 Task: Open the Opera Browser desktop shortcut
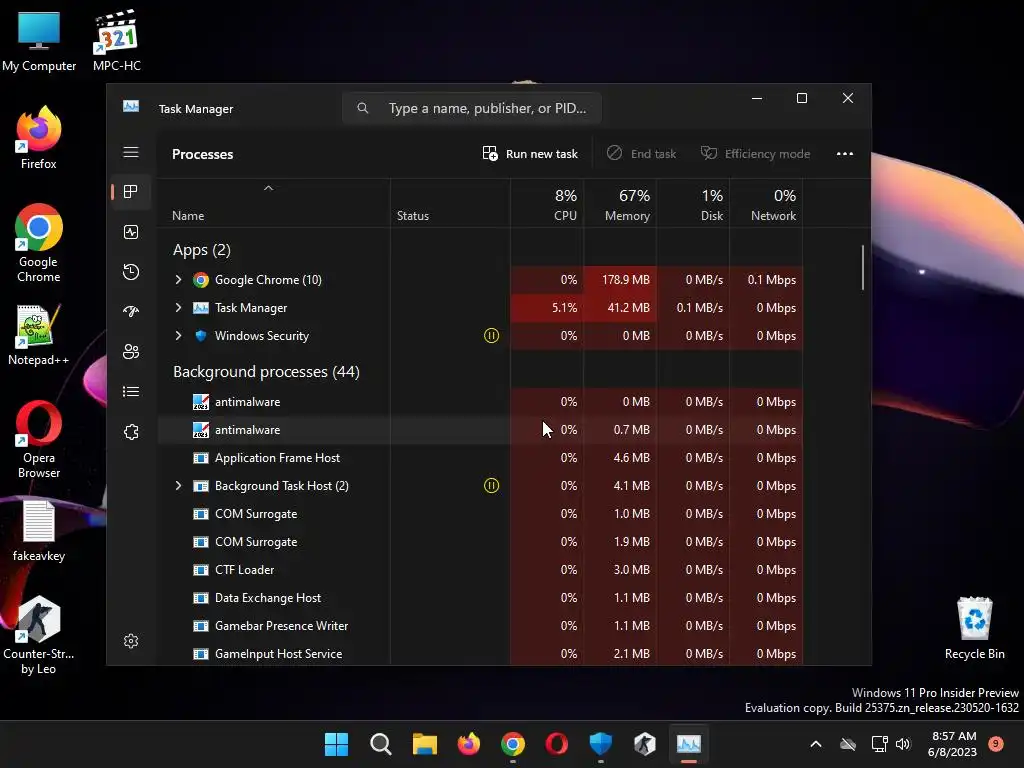[39, 440]
